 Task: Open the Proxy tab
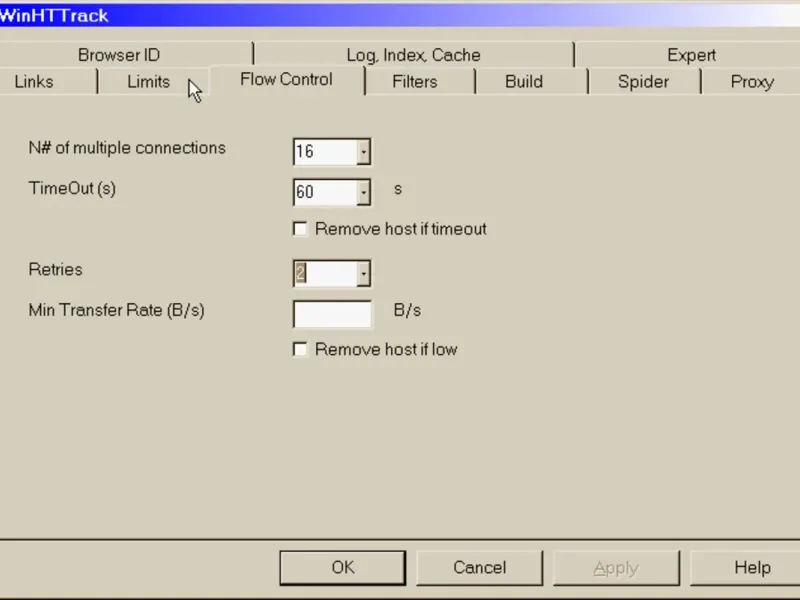[x=752, y=82]
